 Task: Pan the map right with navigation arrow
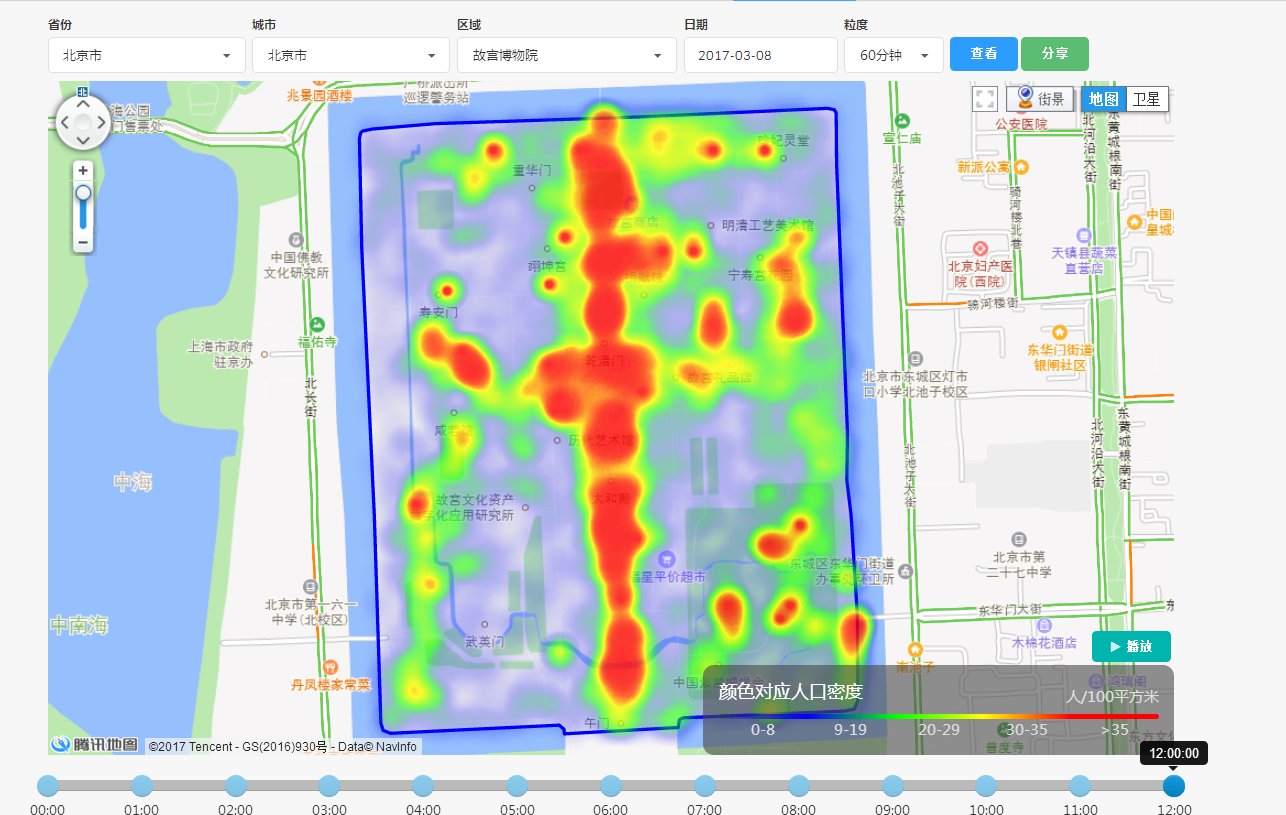pos(103,123)
